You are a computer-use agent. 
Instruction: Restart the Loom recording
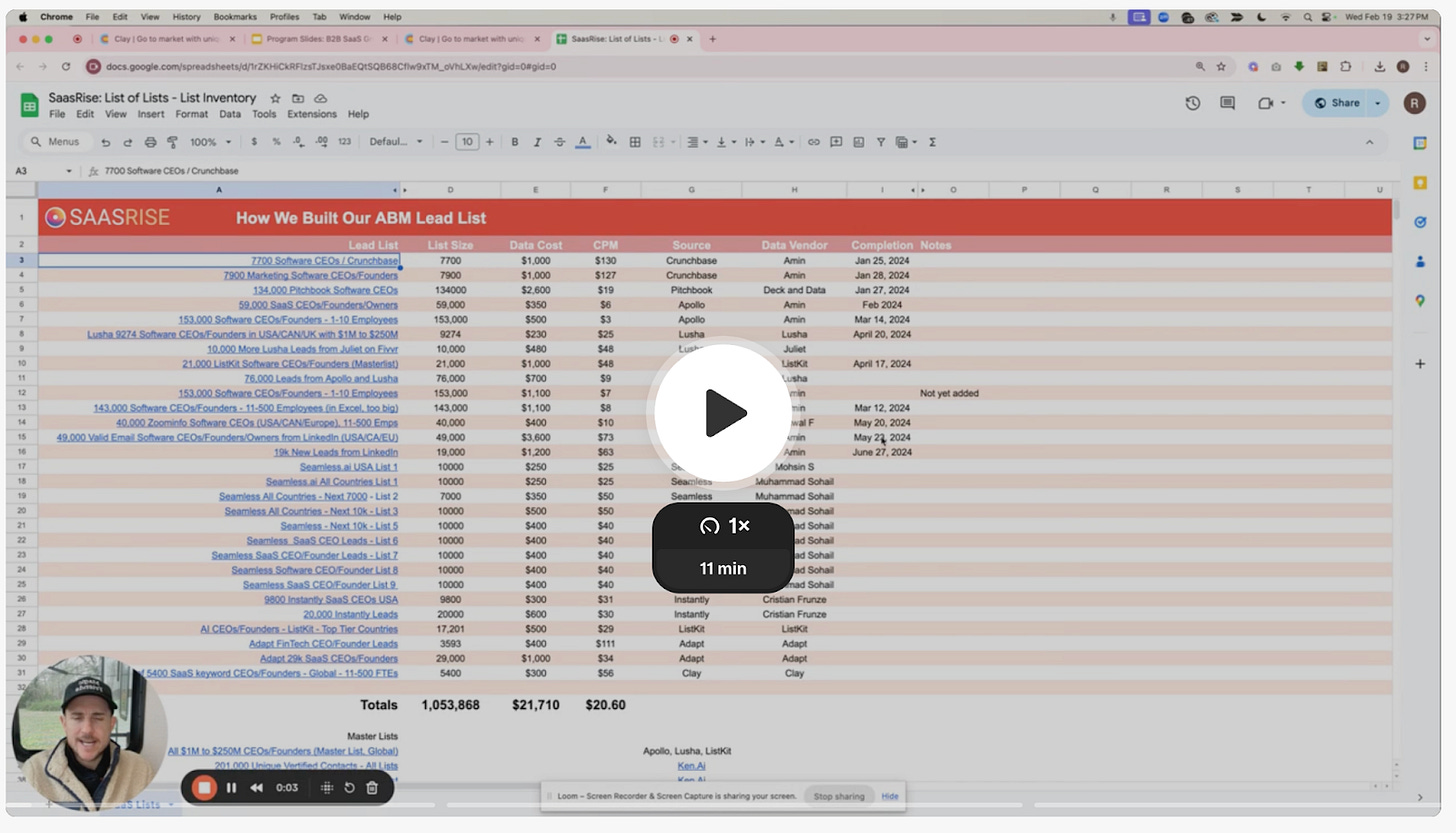click(x=349, y=788)
